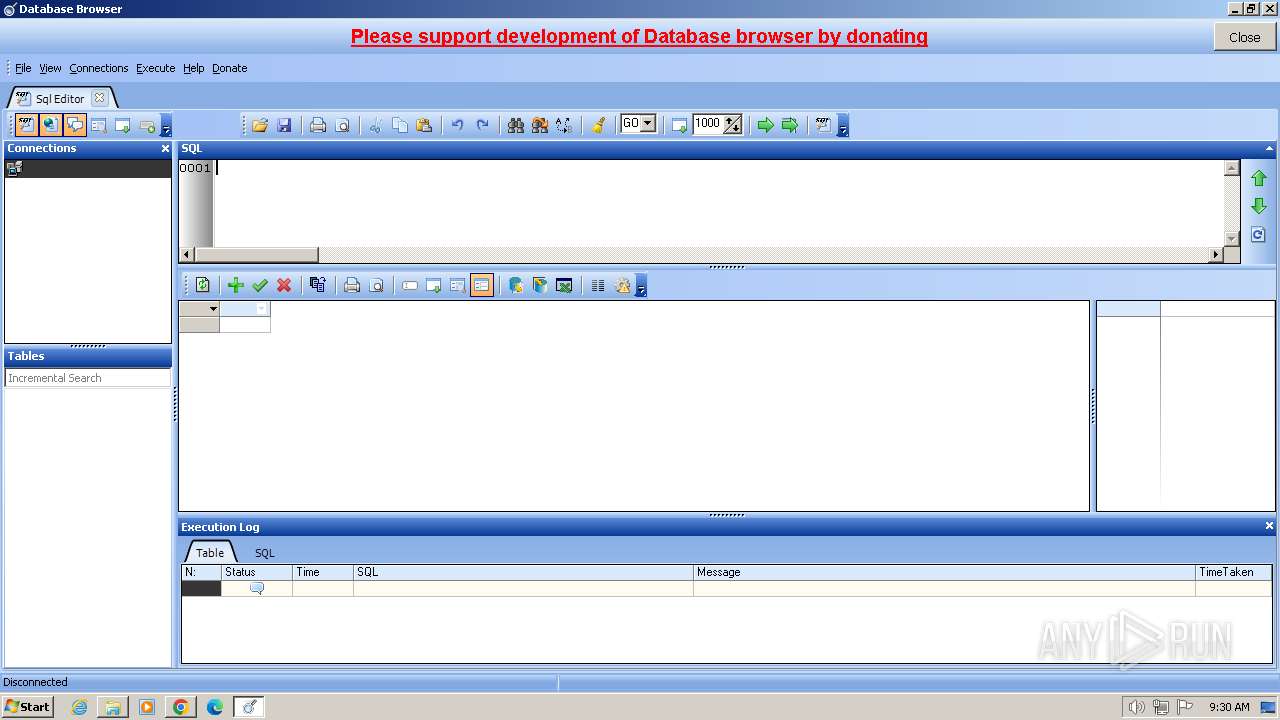The image size is (1280, 720).
Task: Close the Sql Editor tab
Action: point(99,98)
